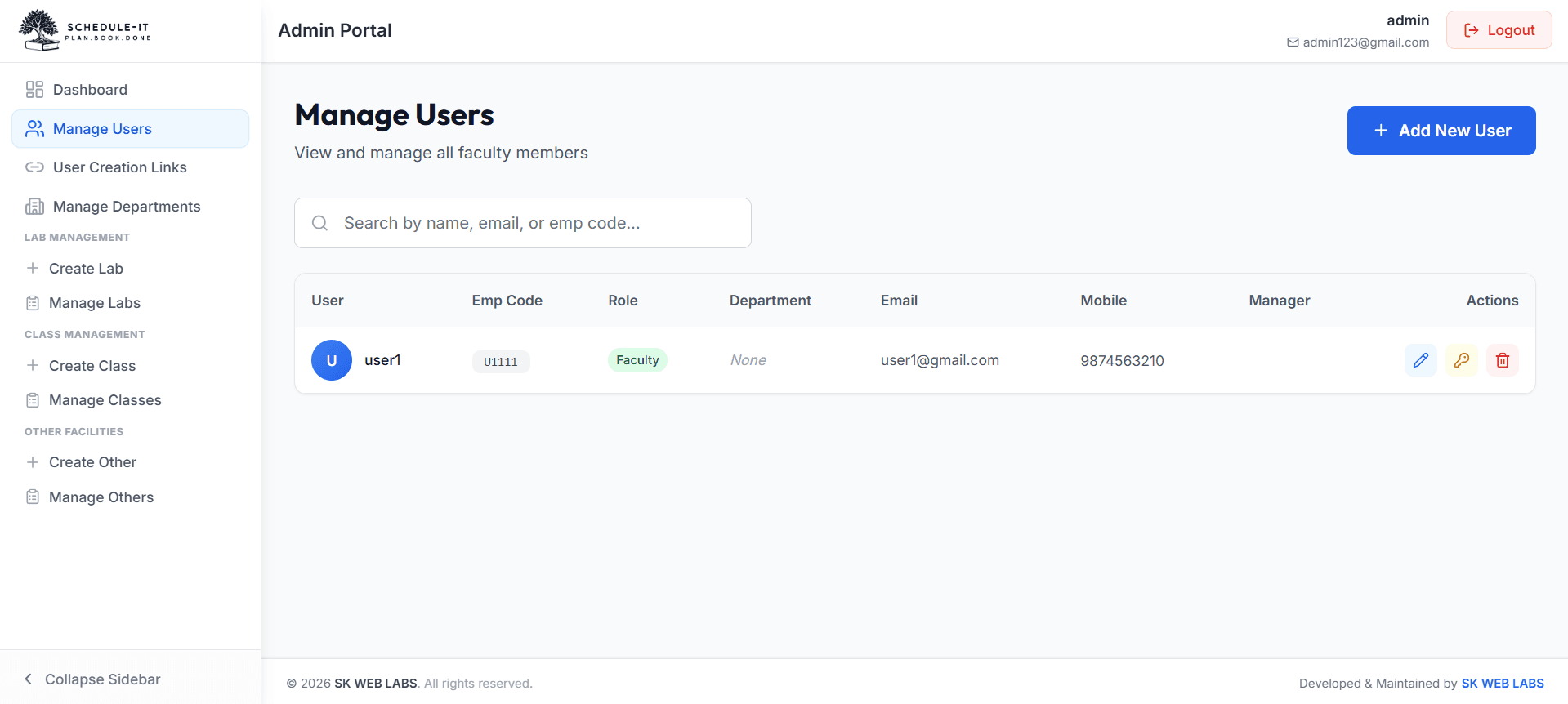Screen dimensions: 1568x704
Task: Click the U1111 emp code badge
Action: pyautogui.click(x=501, y=362)
